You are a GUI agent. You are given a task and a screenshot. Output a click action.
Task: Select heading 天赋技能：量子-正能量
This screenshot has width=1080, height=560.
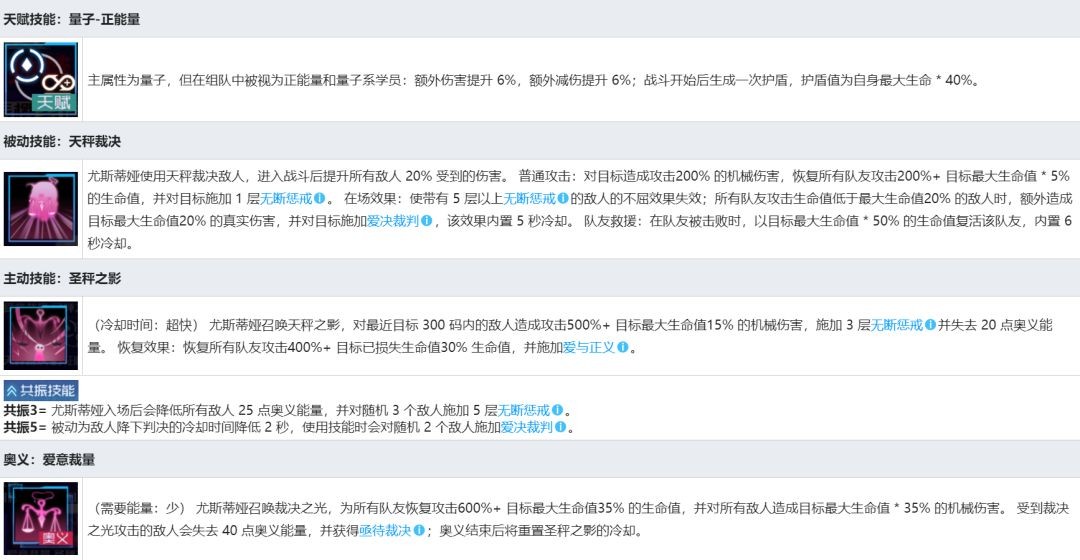pos(72,19)
